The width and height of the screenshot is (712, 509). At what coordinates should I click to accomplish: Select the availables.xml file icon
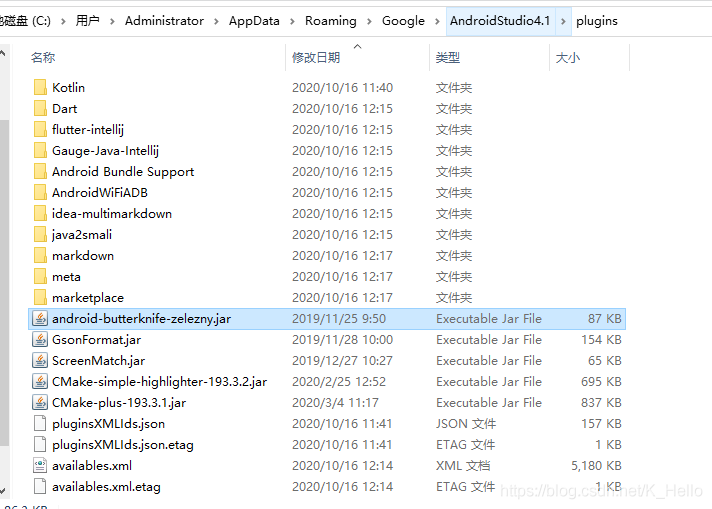tap(40, 465)
